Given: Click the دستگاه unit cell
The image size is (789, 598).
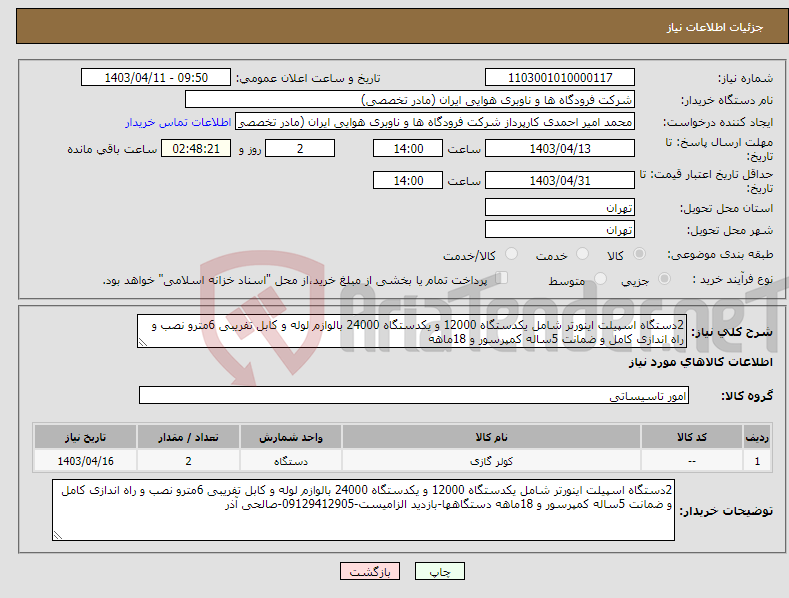Looking at the screenshot, I should pos(291,461).
